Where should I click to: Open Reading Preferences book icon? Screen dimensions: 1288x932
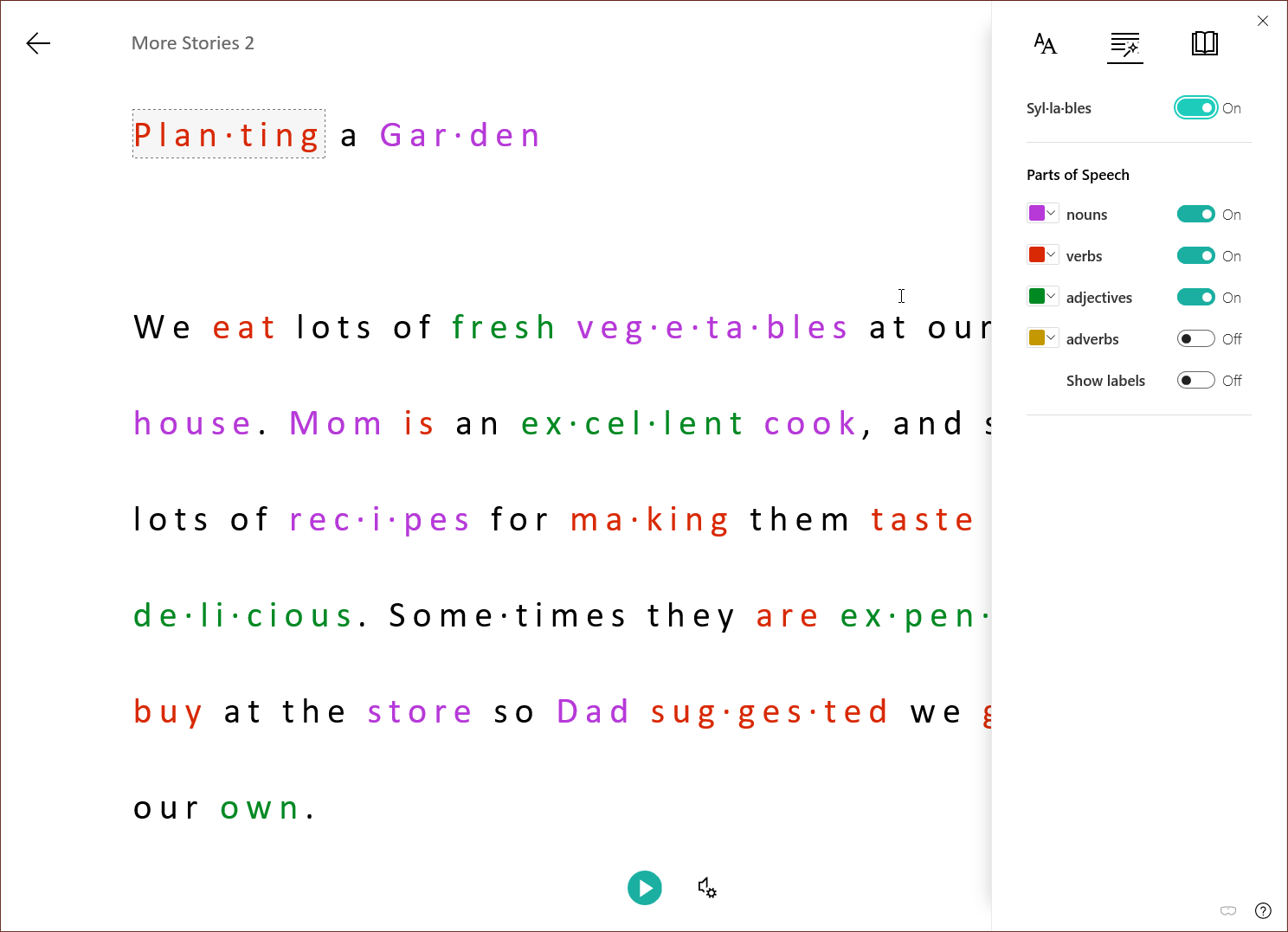(1204, 43)
